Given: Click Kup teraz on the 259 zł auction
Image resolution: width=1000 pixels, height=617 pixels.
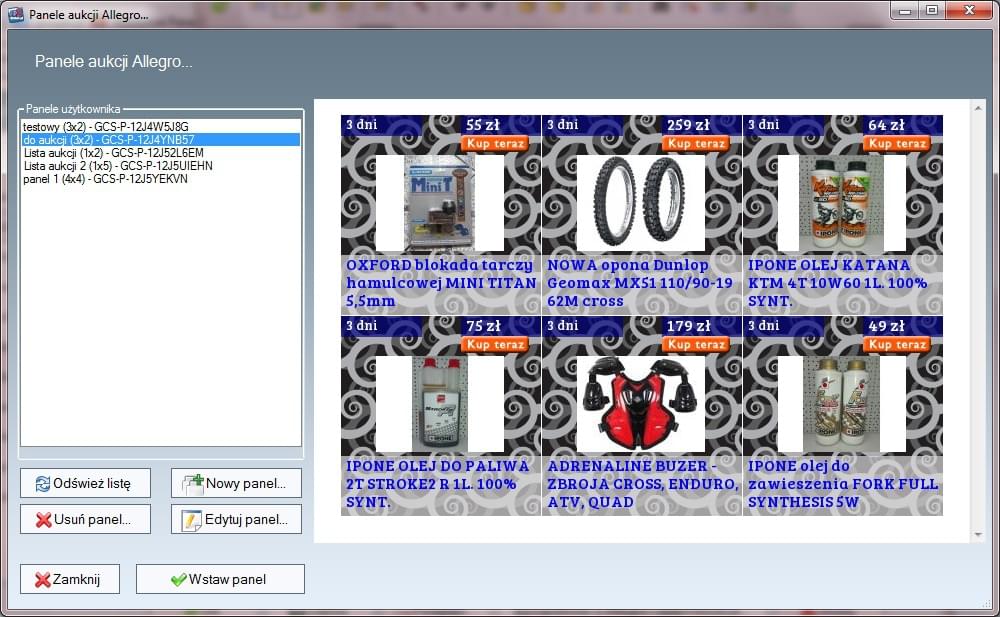Looking at the screenshot, I should point(696,144).
